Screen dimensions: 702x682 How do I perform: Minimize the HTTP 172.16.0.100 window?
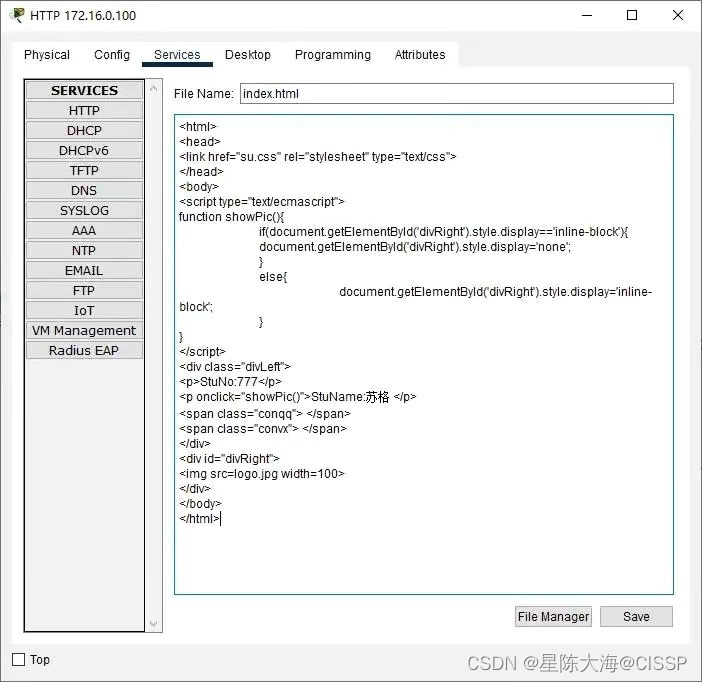(x=587, y=15)
